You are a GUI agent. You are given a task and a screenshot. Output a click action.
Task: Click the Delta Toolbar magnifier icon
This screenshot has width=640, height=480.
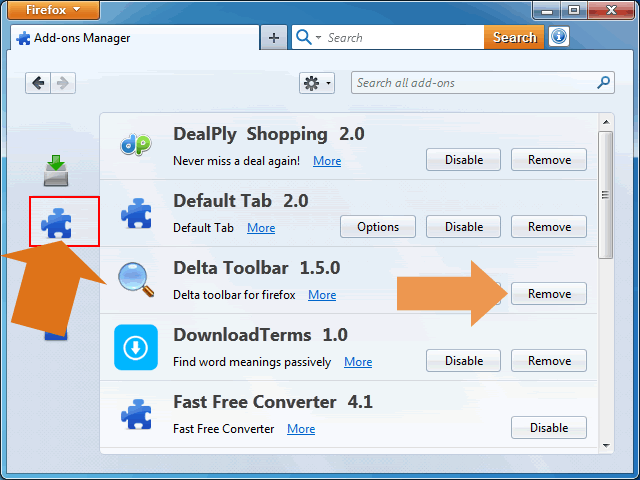coord(136,280)
